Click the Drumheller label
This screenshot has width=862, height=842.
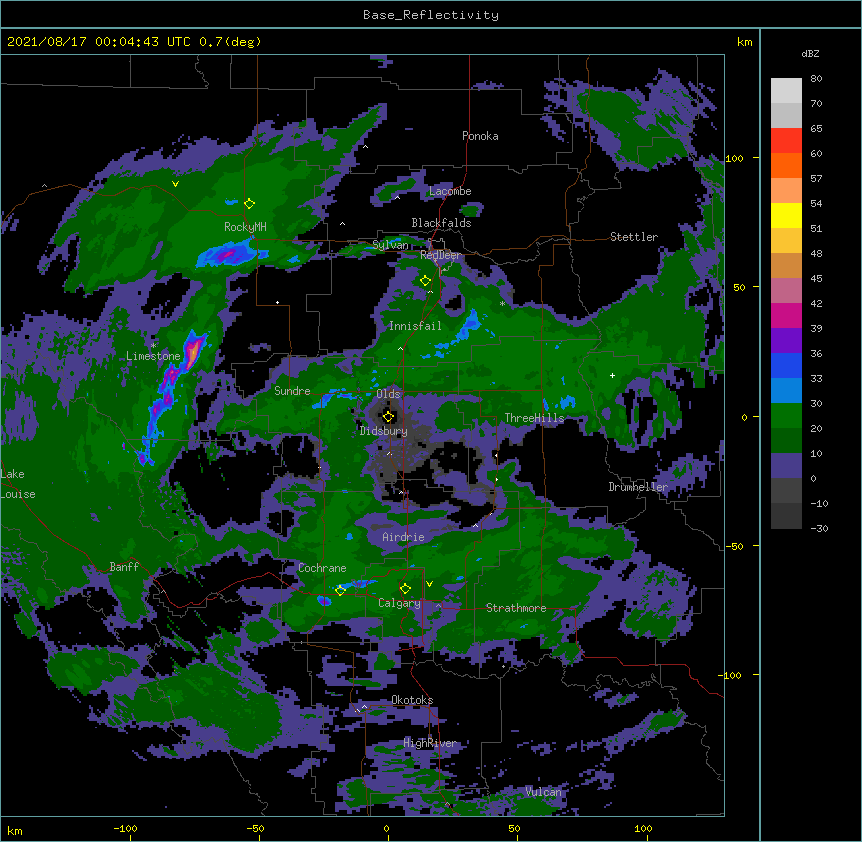tap(638, 487)
